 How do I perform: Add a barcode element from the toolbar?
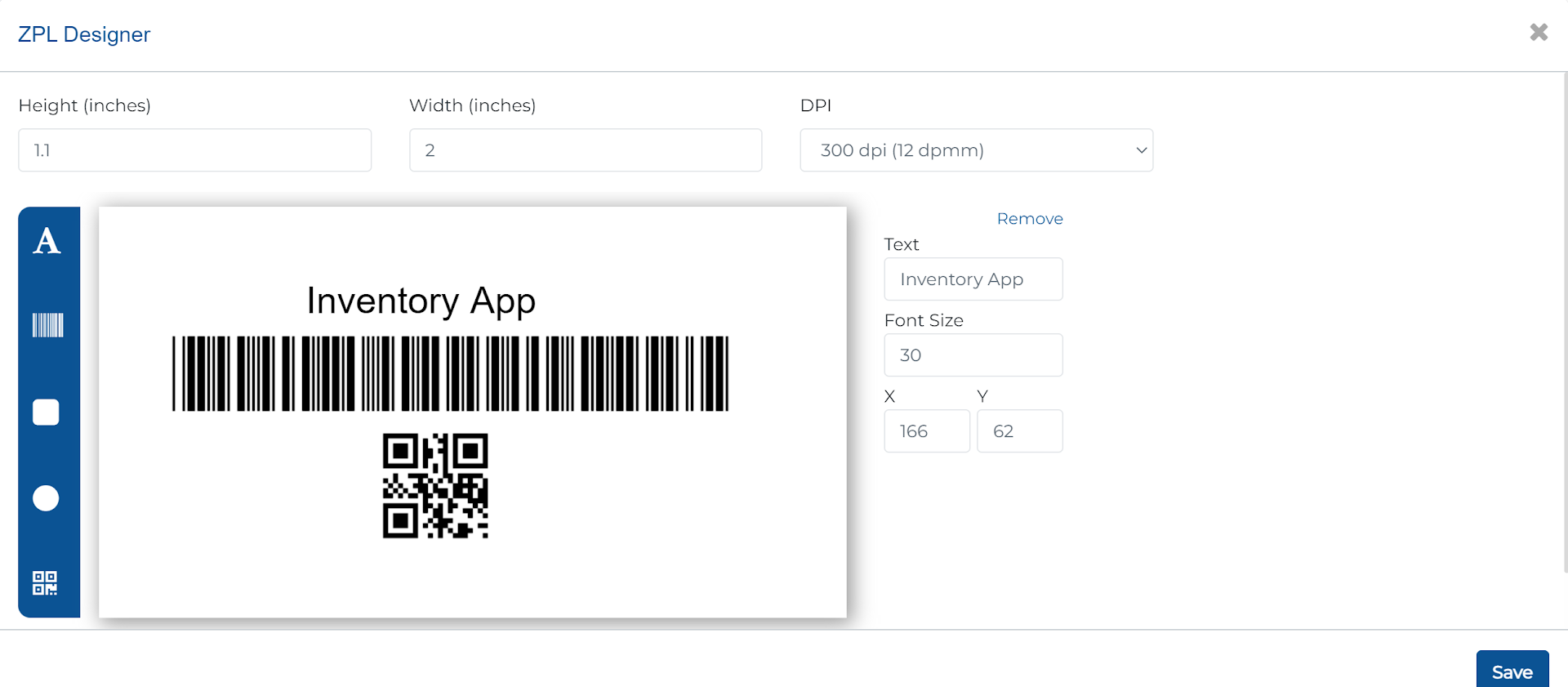pyautogui.click(x=47, y=325)
